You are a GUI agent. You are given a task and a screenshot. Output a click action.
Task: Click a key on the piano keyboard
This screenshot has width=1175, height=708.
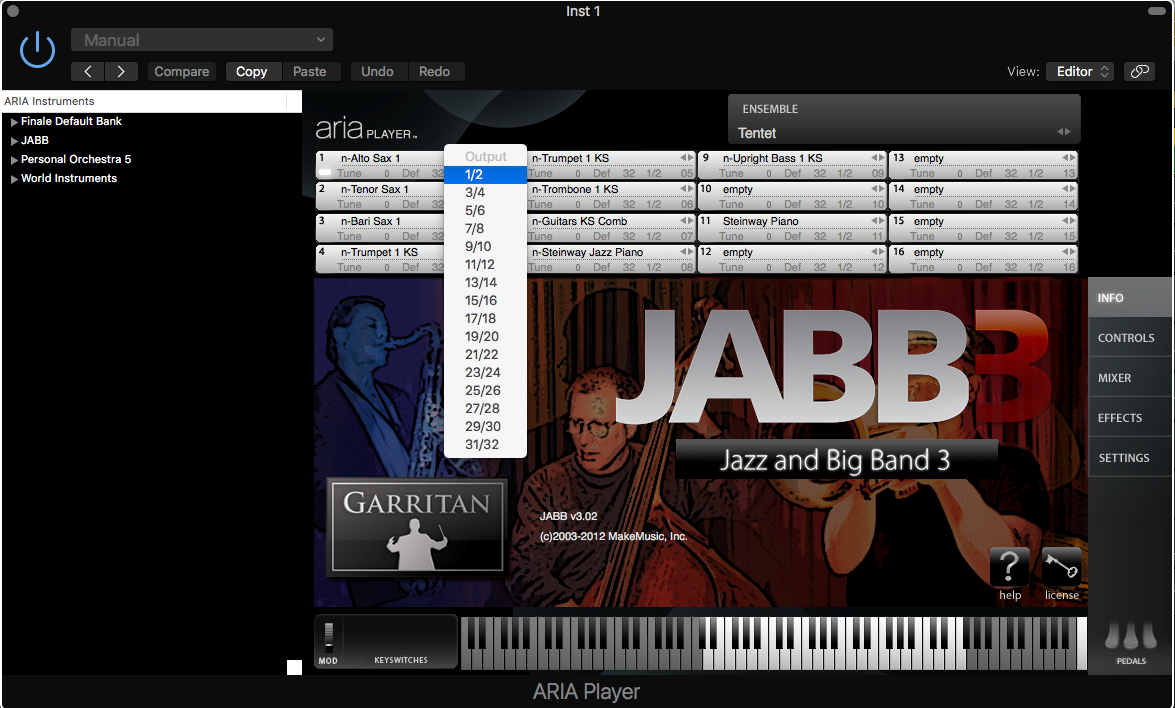(773, 643)
